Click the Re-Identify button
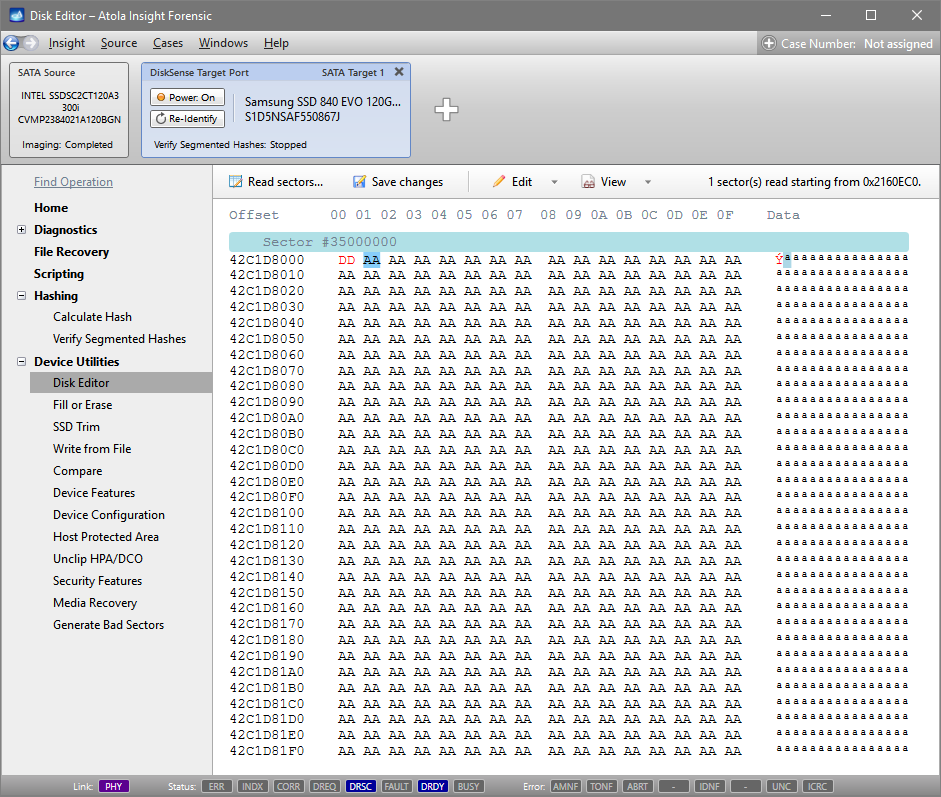The width and height of the screenshot is (941, 797). (x=187, y=119)
